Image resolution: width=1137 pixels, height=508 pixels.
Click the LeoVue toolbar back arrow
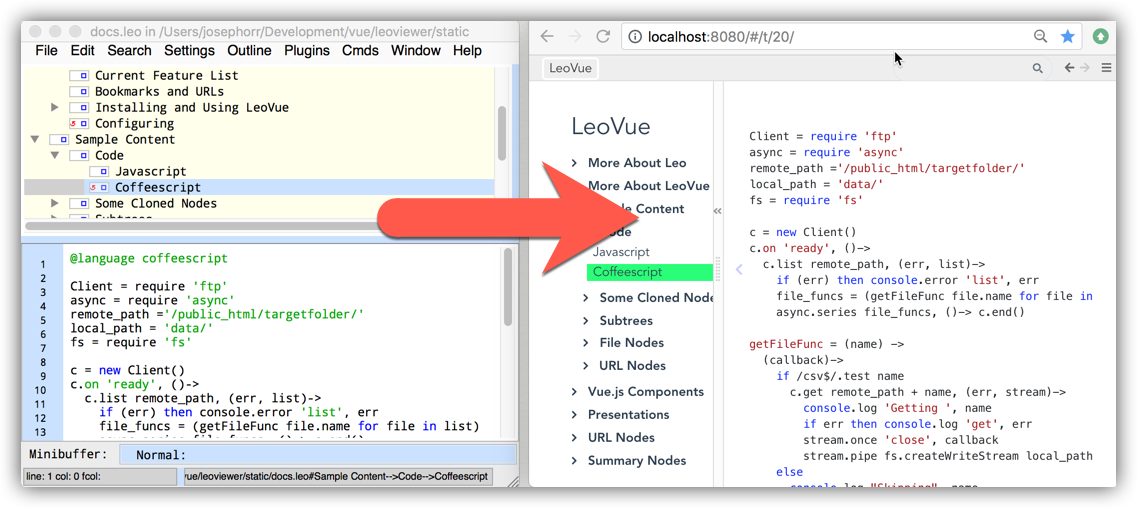click(x=1069, y=68)
